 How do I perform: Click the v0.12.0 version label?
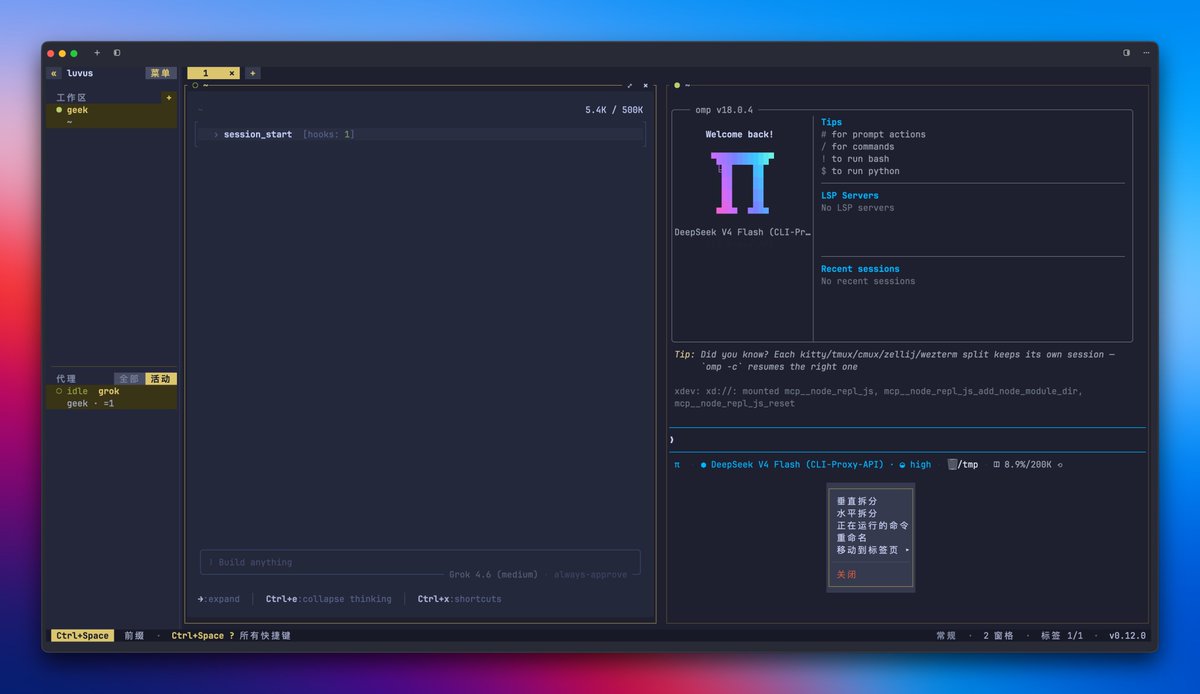pos(1127,636)
